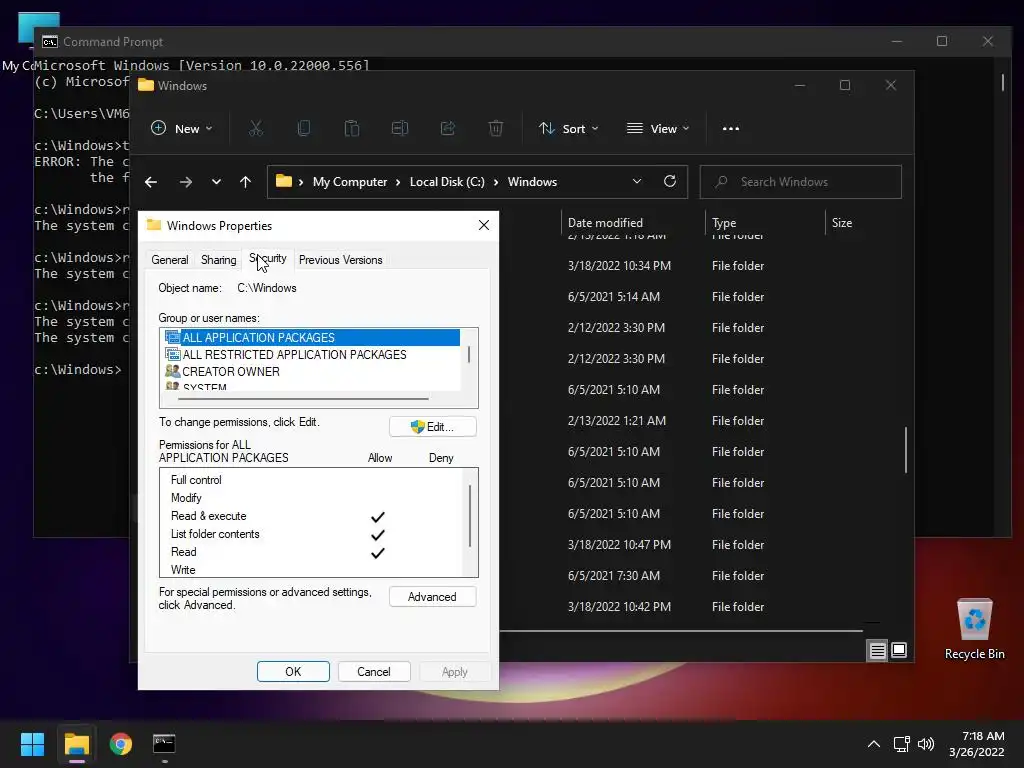The height and width of the screenshot is (768, 1024).
Task: Expand recent locations chevron
Action: 216,182
